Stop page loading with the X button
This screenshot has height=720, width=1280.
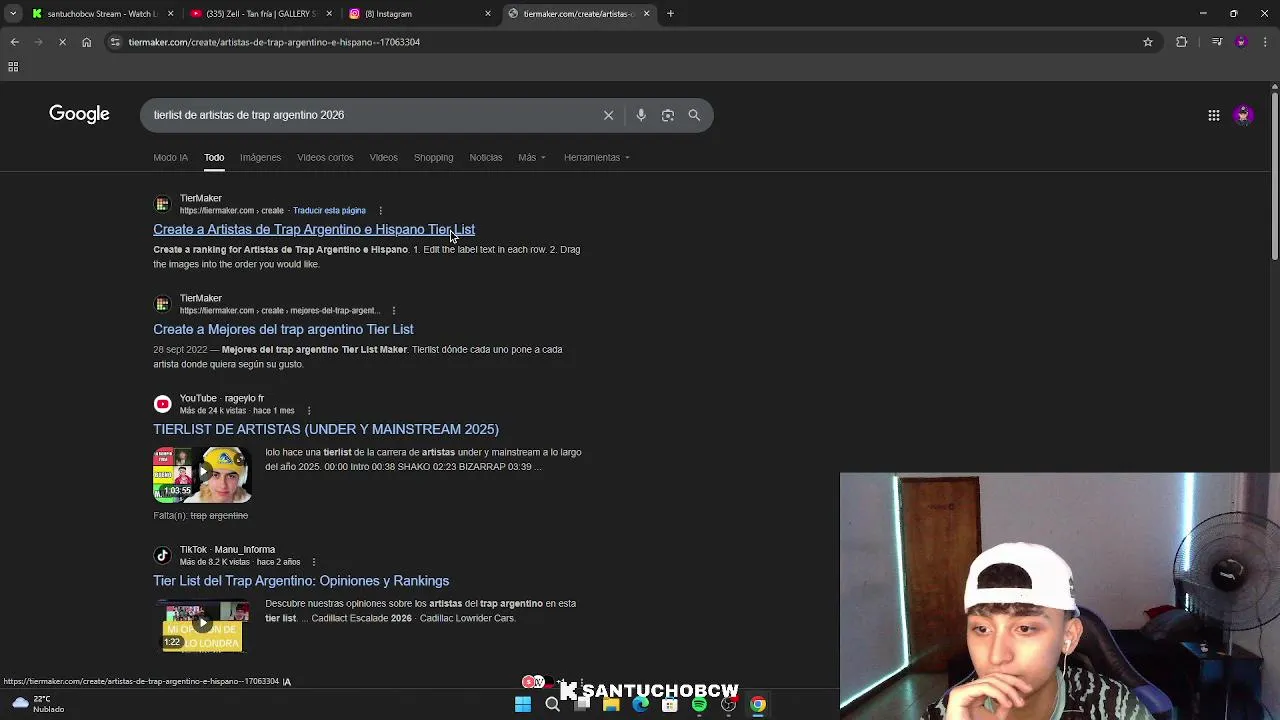point(62,42)
